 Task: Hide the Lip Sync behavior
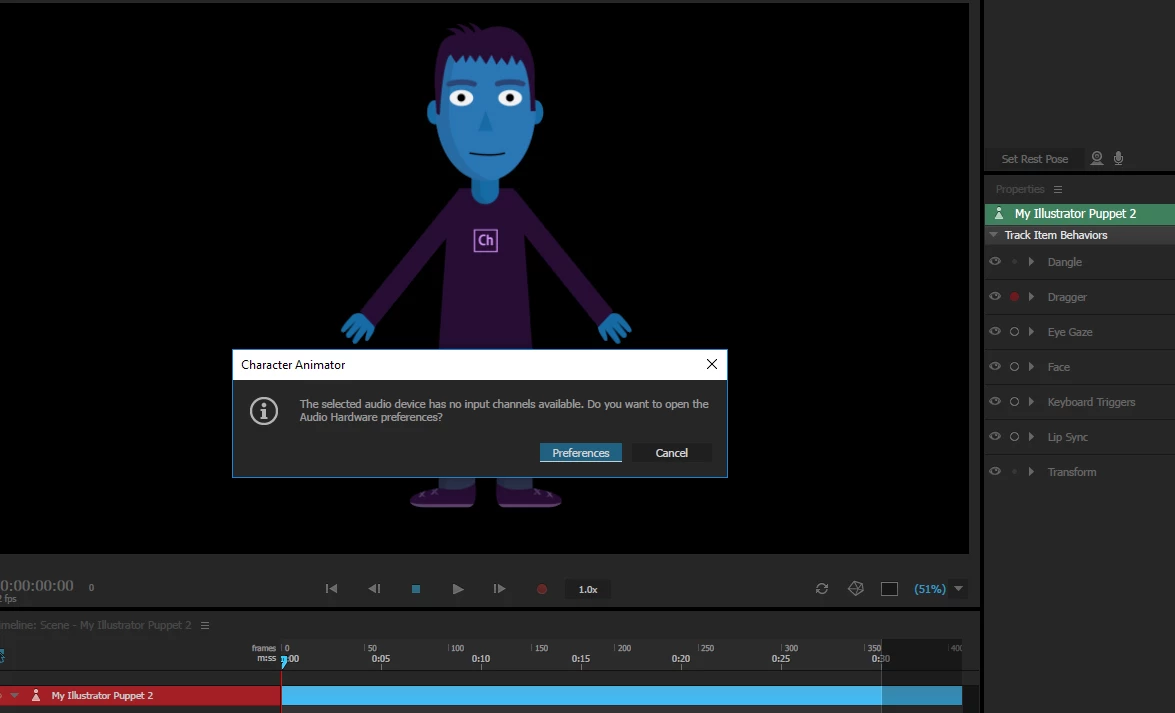pyautogui.click(x=995, y=436)
